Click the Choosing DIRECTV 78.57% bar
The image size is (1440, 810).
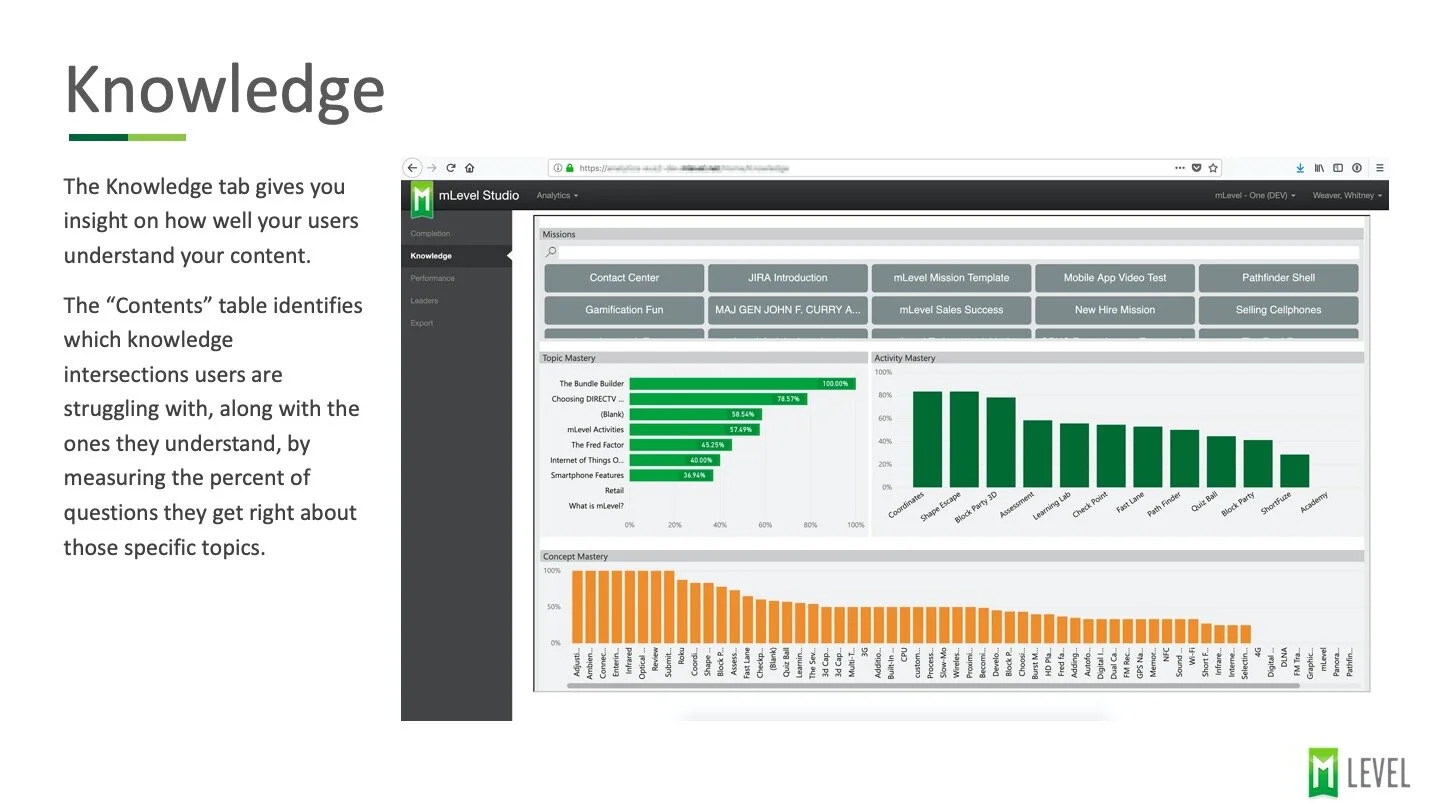point(718,399)
